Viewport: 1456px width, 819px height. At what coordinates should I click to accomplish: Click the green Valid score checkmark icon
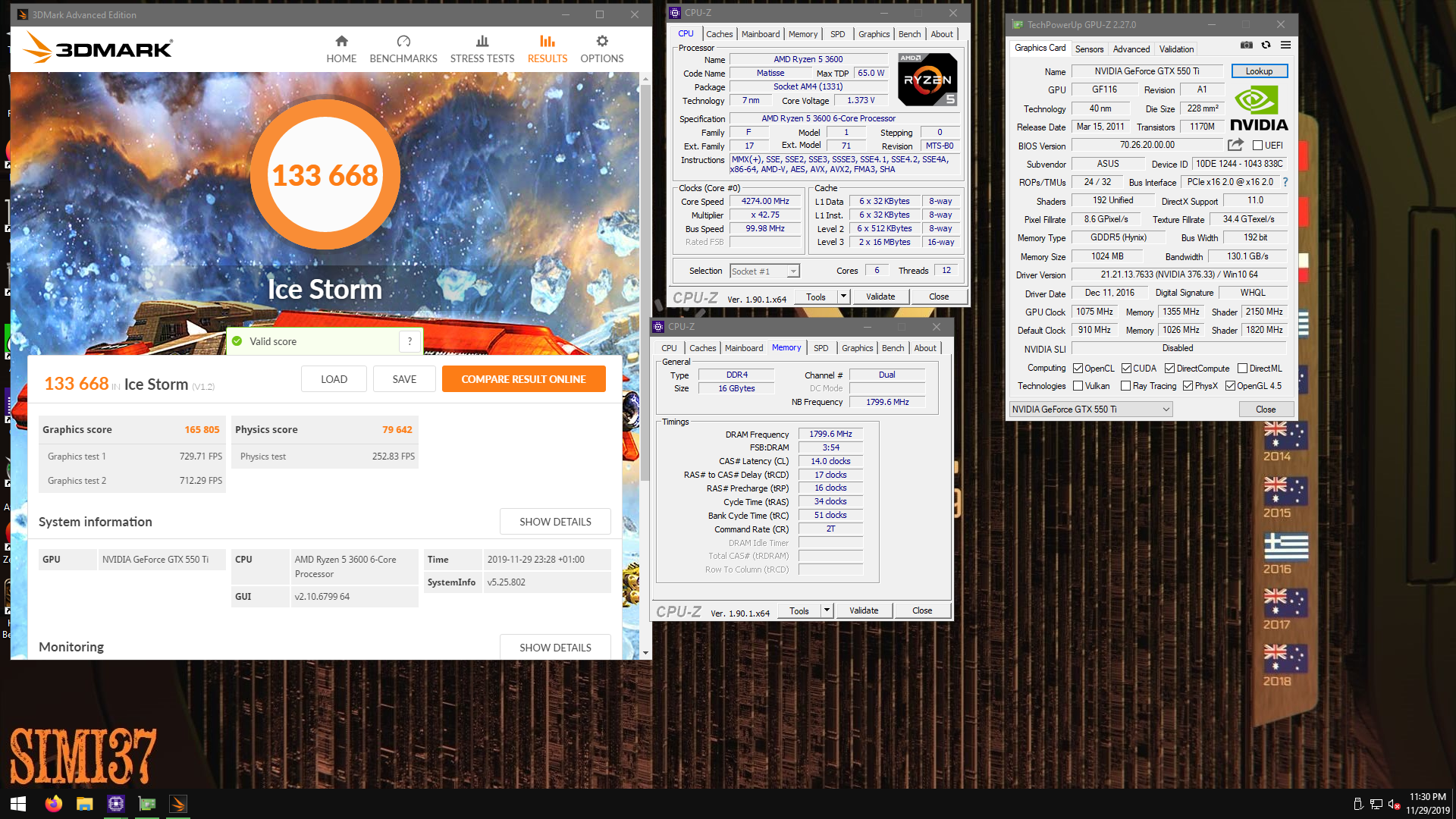[237, 341]
